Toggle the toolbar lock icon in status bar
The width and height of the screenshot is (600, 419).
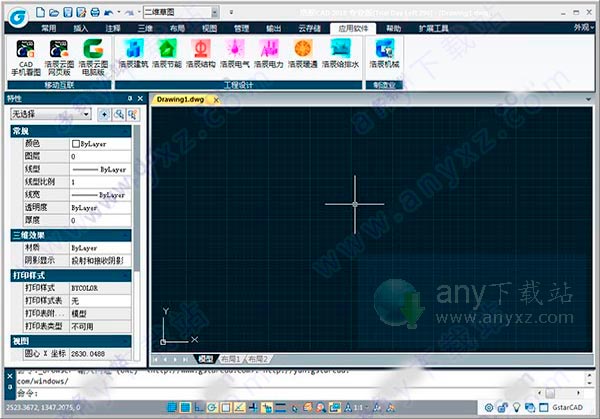point(503,408)
